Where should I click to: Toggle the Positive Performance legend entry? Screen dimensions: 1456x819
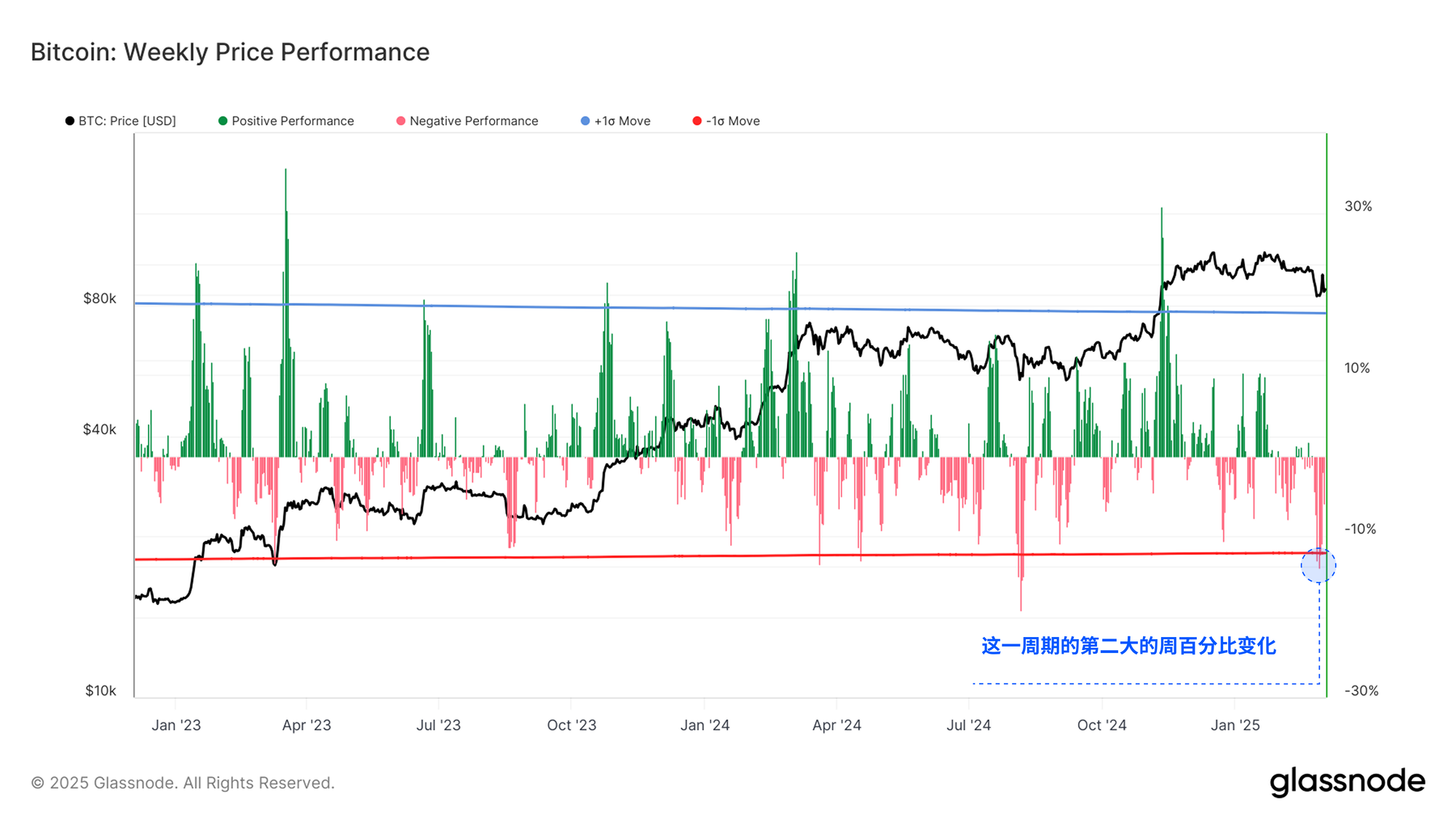tap(292, 121)
